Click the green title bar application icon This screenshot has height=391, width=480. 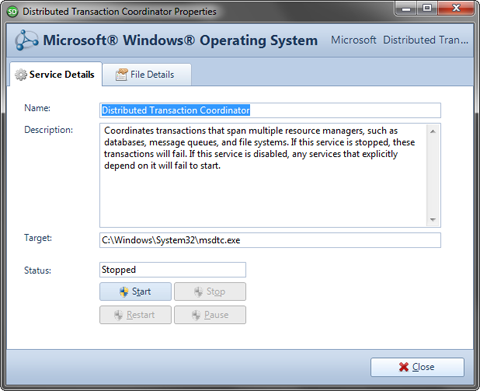12,12
